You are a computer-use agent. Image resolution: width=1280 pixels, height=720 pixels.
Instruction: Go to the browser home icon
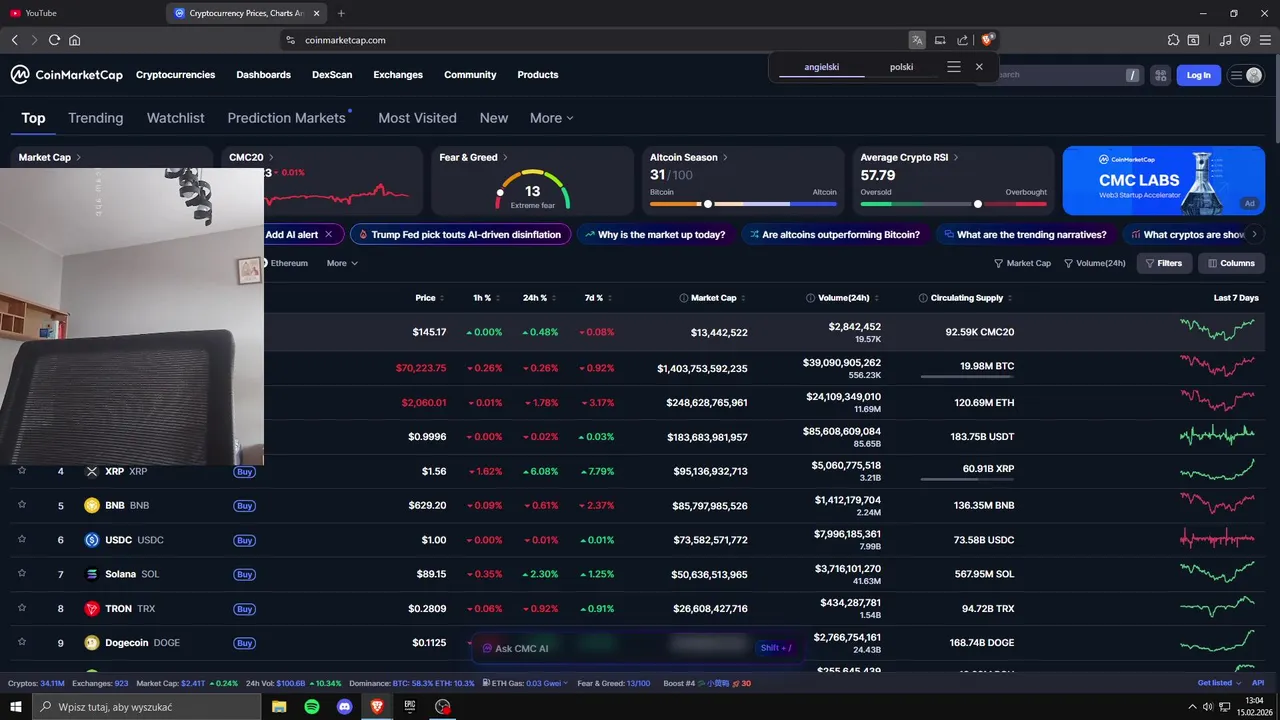click(75, 40)
